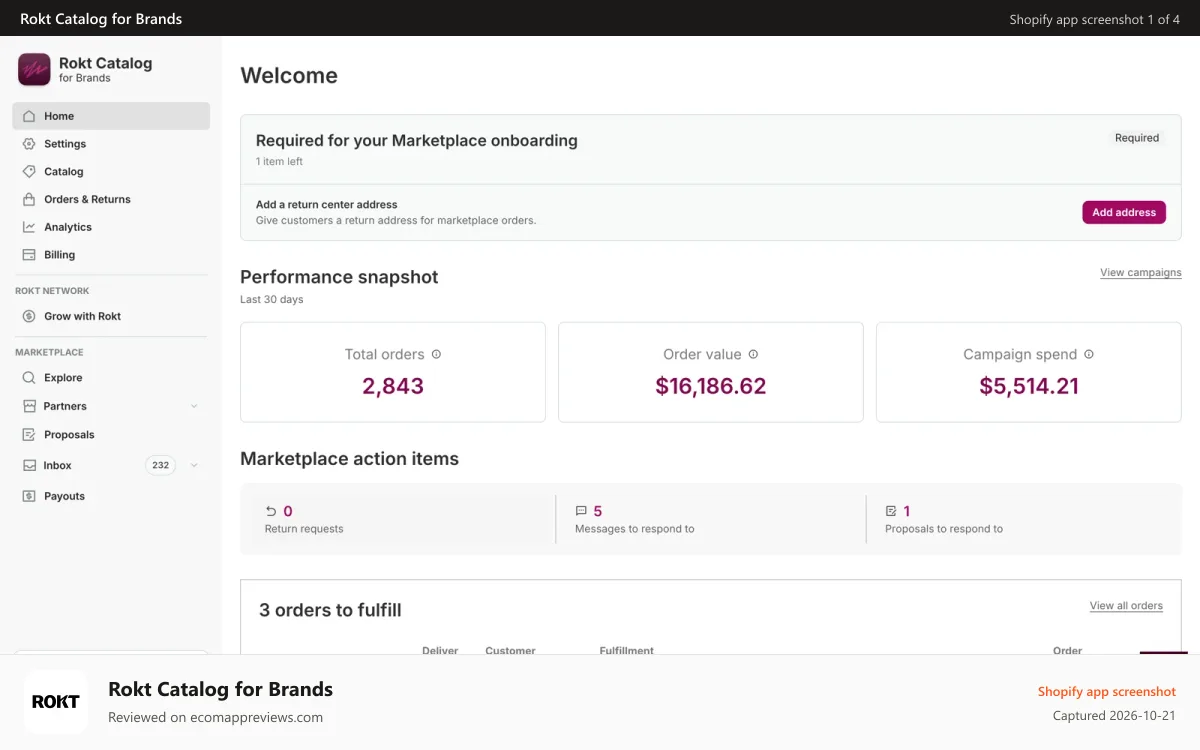
Task: Open the Payouts page
Action: [111, 496]
